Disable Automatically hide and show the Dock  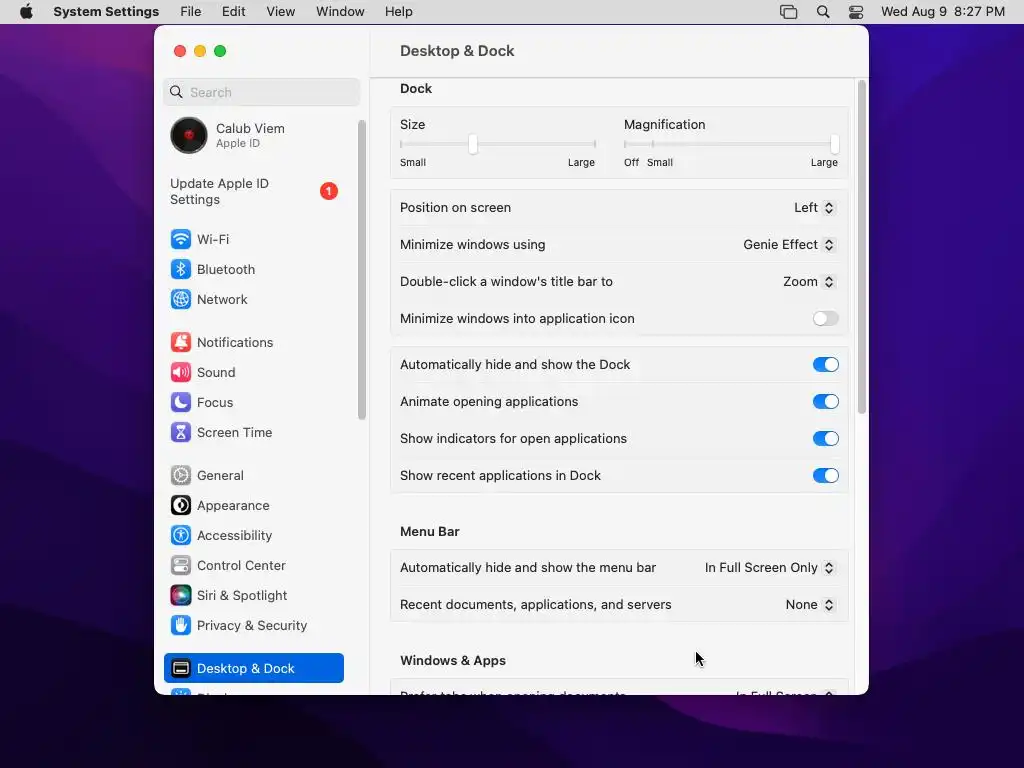pos(825,364)
